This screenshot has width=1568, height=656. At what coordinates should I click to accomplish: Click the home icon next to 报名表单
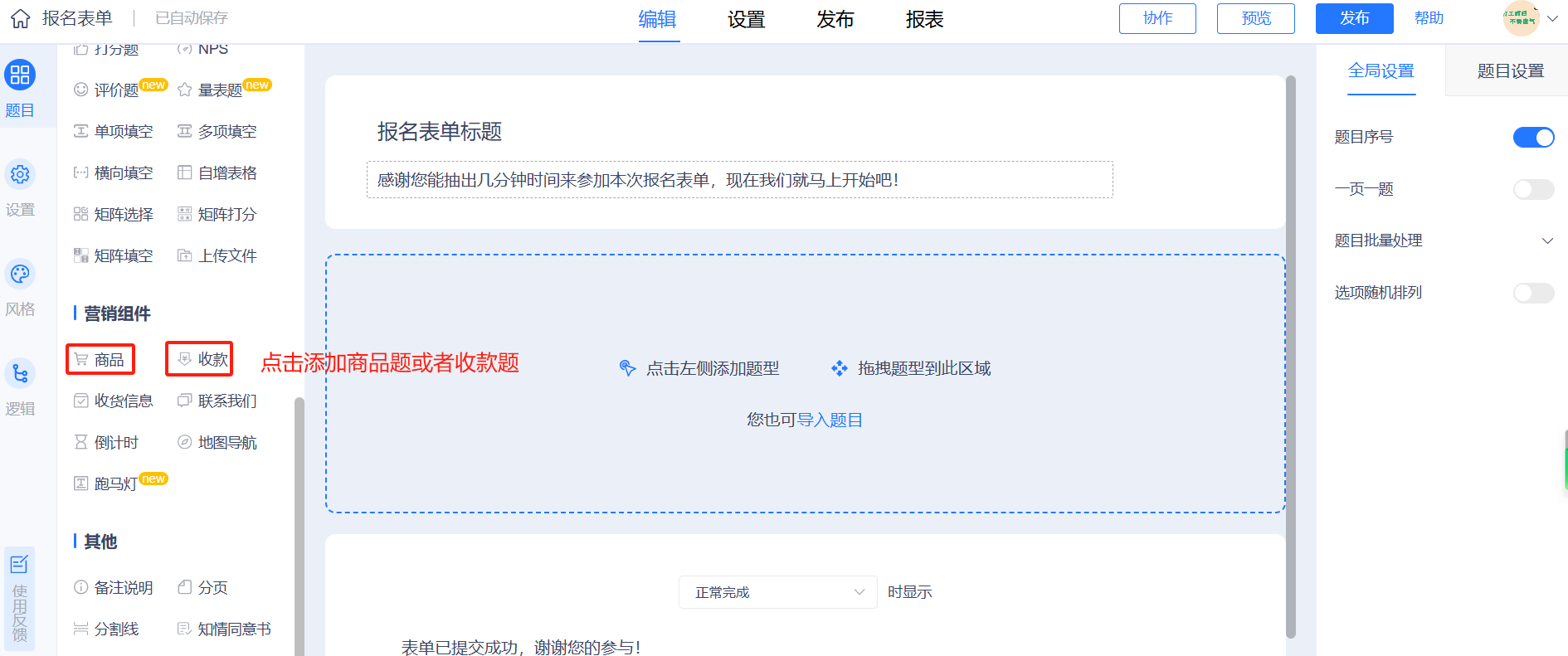click(x=21, y=18)
